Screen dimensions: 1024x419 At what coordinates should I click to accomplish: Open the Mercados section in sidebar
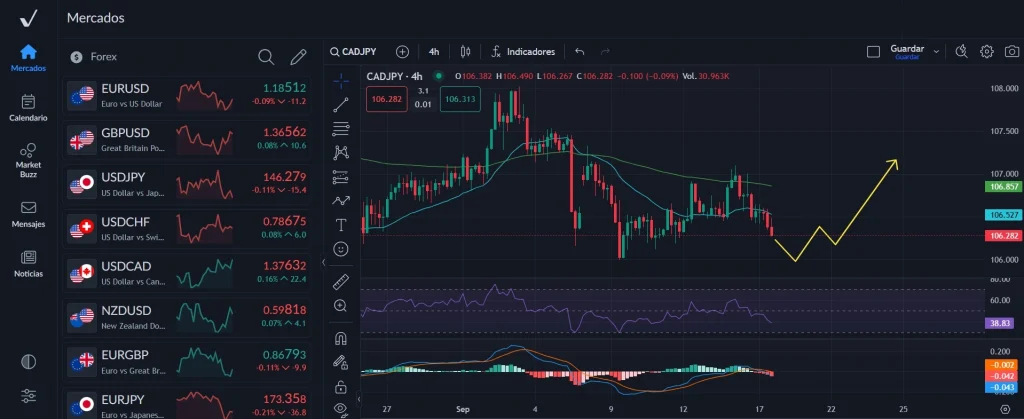point(28,57)
